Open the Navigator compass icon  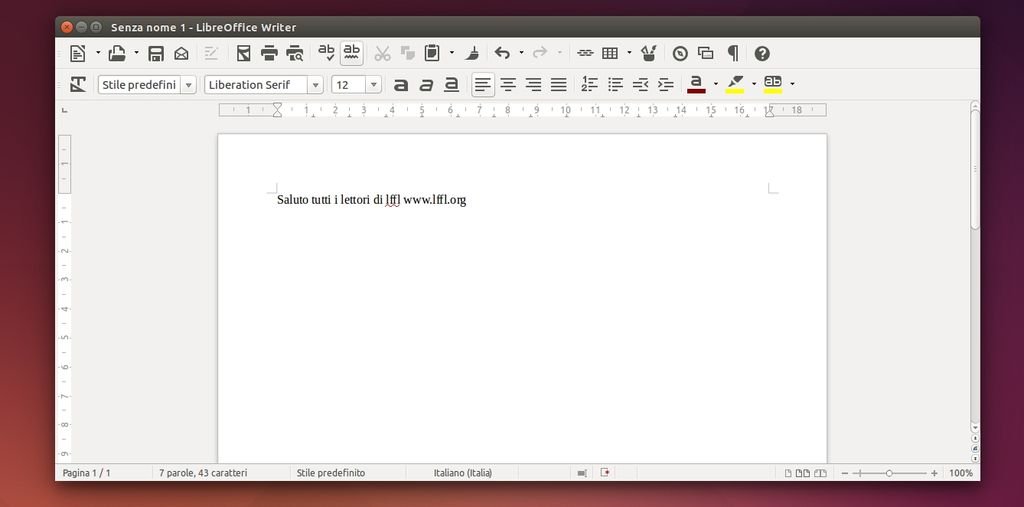click(680, 53)
